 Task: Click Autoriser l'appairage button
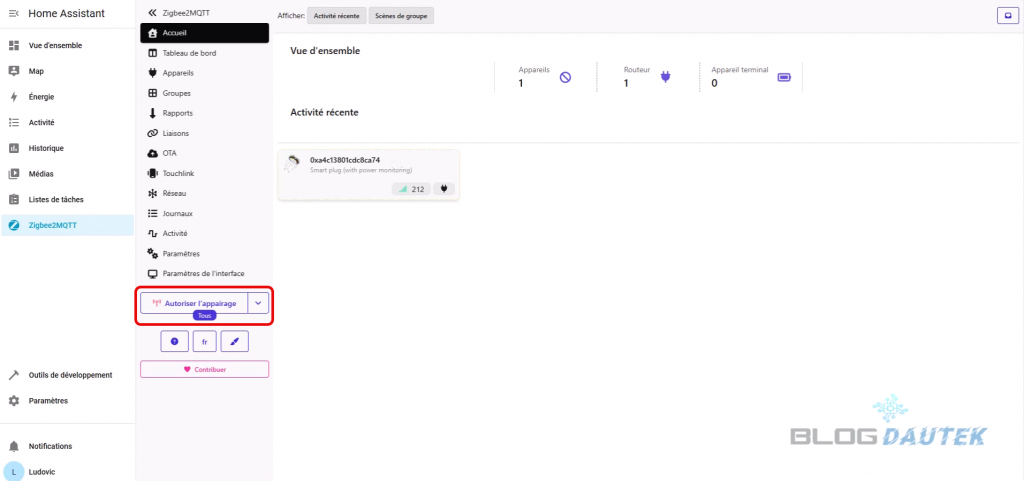click(x=194, y=303)
